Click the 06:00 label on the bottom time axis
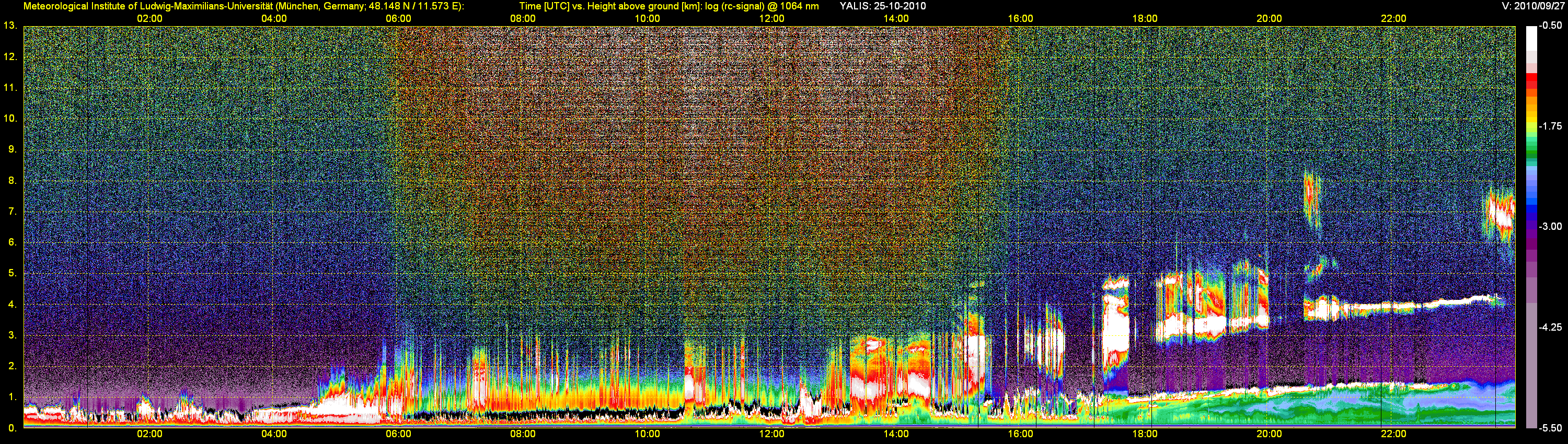 click(x=398, y=434)
